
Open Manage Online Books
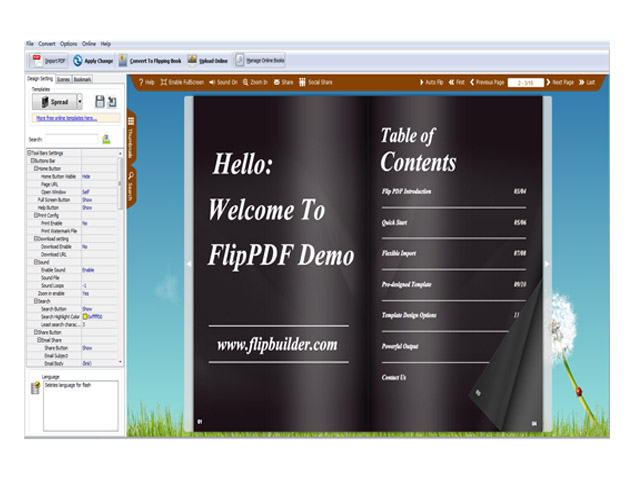tap(260, 60)
